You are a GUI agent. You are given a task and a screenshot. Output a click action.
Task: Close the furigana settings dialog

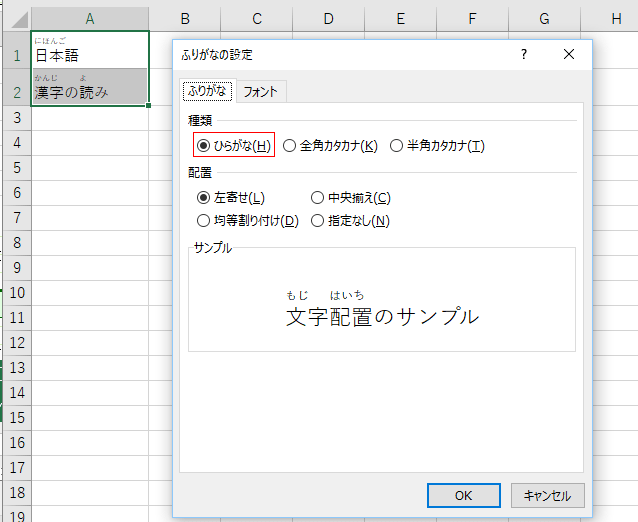pos(569,55)
